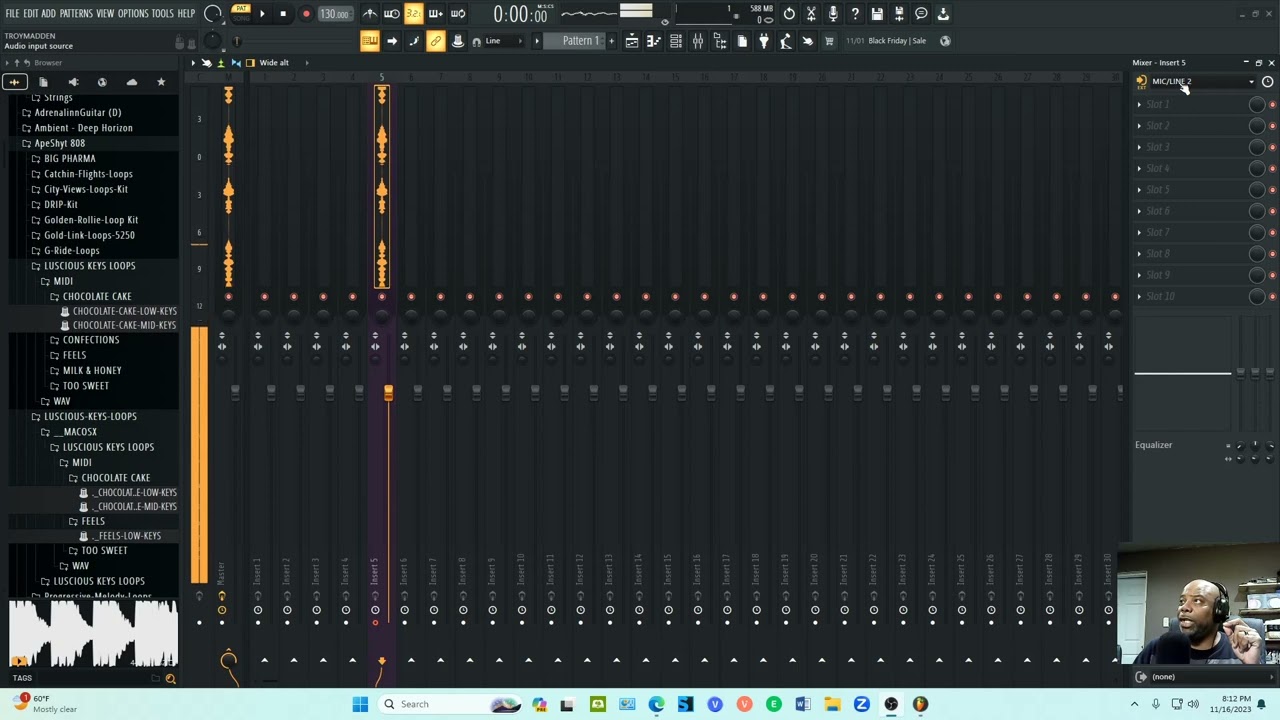Click the plus button next to Pattern 1
This screenshot has height=720, width=1280.
pos(611,41)
